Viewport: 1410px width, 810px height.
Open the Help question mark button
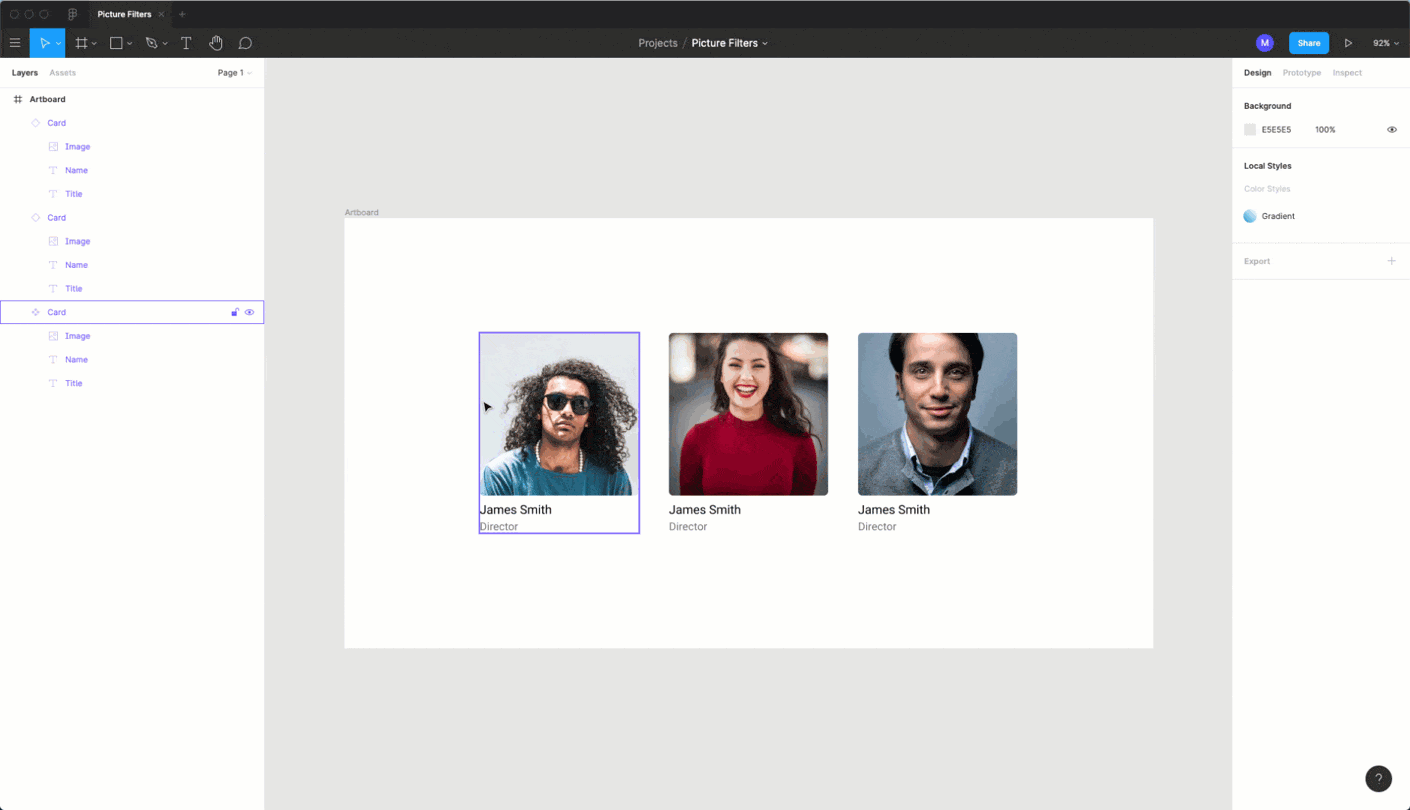point(1378,778)
